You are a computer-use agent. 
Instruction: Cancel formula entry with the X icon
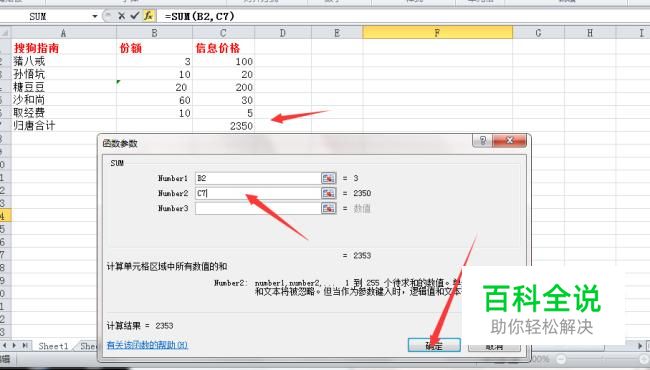pyautogui.click(x=121, y=16)
